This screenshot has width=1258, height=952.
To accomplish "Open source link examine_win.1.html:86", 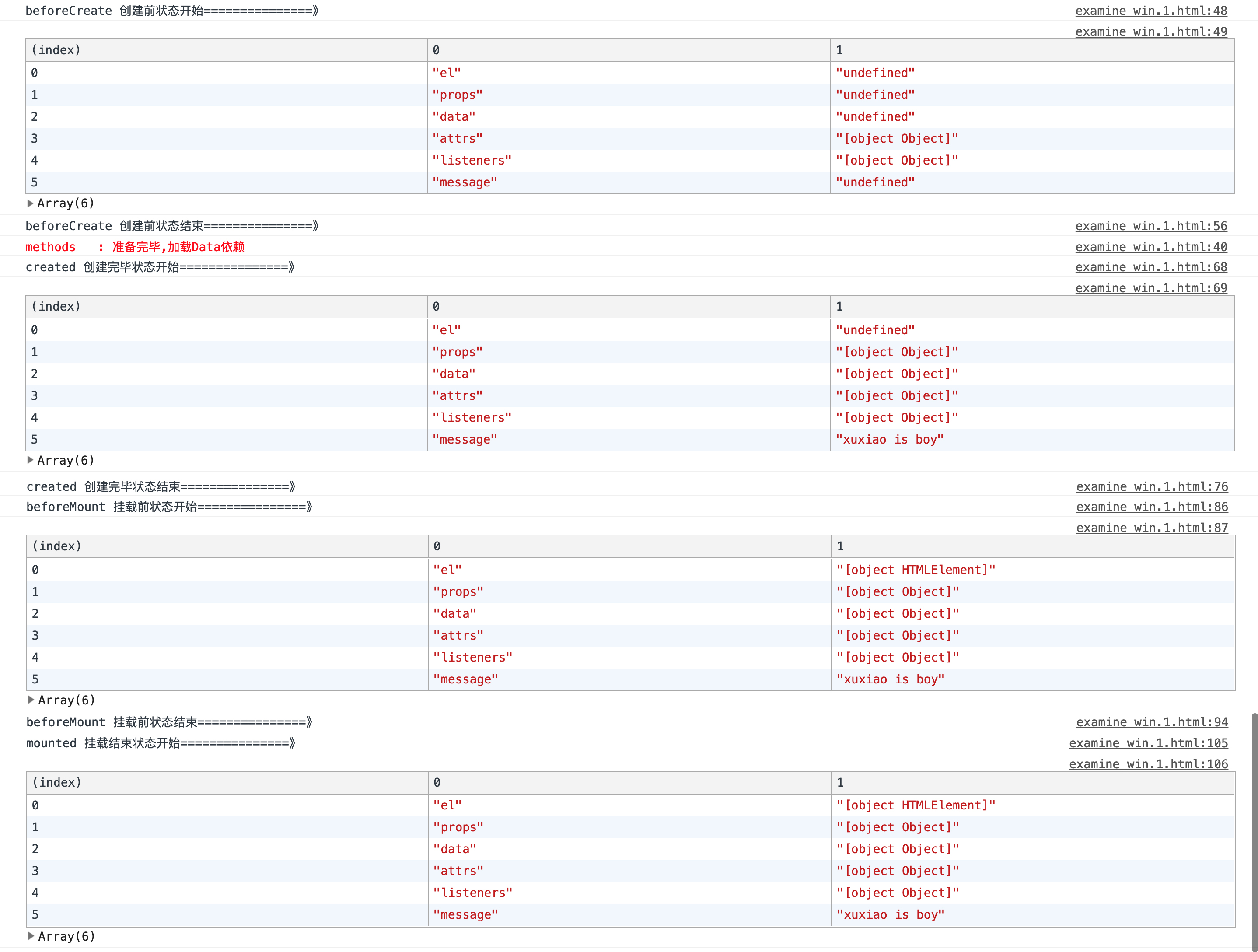I will (1152, 507).
